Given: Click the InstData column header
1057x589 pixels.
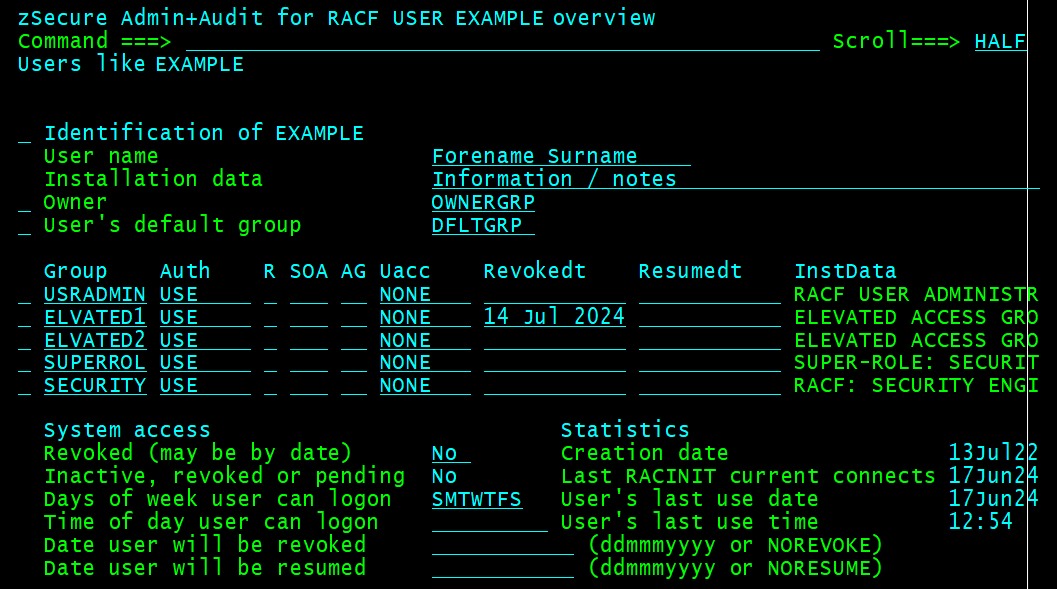Looking at the screenshot, I should click(845, 271).
